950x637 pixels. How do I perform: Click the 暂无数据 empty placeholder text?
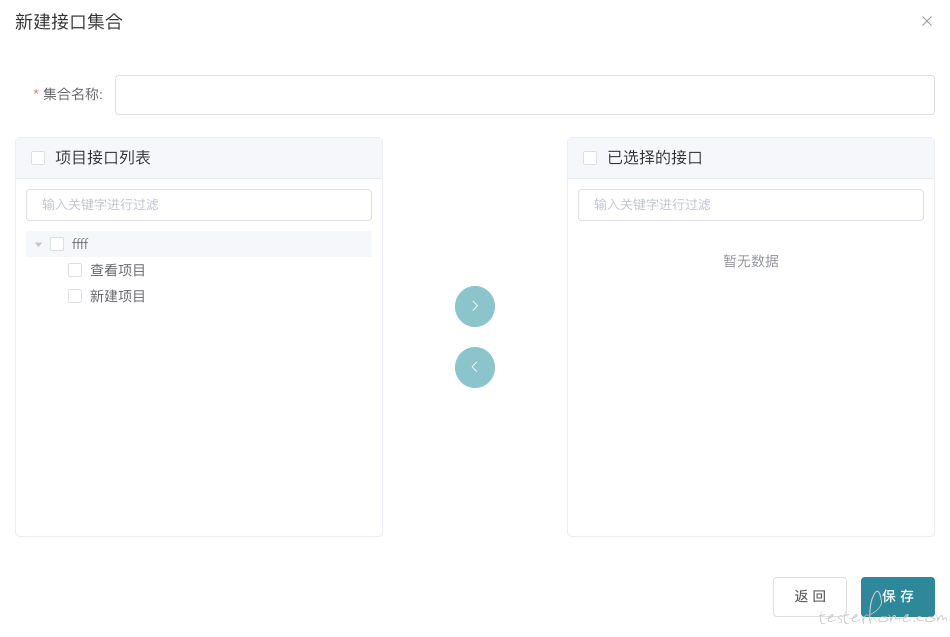click(x=751, y=261)
